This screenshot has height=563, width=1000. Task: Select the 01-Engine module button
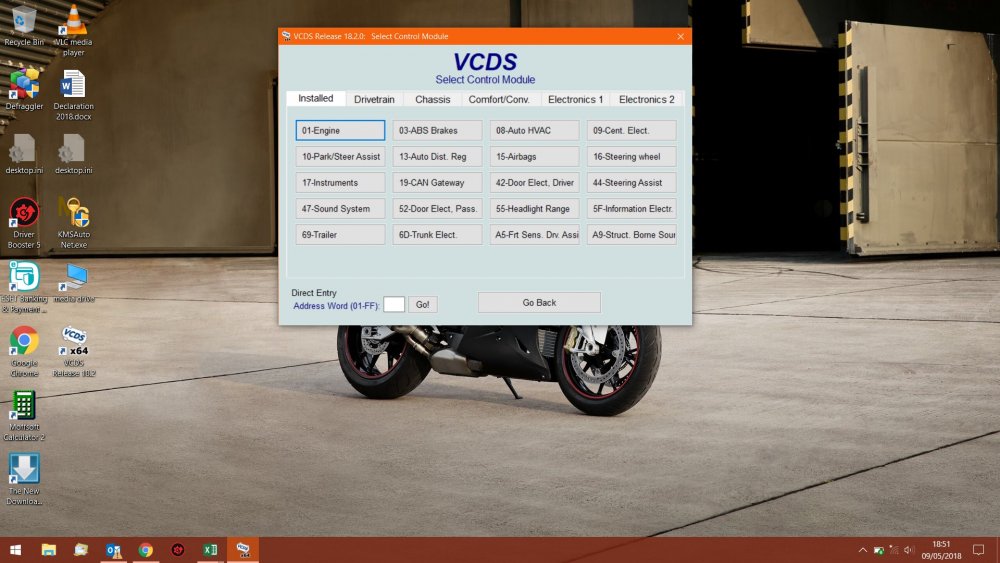coord(340,130)
